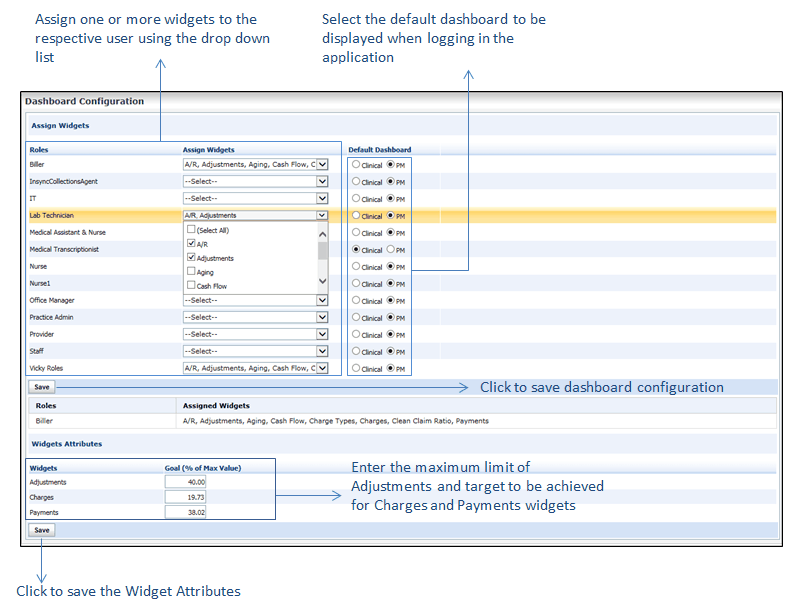Click the Medical Transcriptionist role label
Viewport: 810px width, 606px height.
point(64,249)
